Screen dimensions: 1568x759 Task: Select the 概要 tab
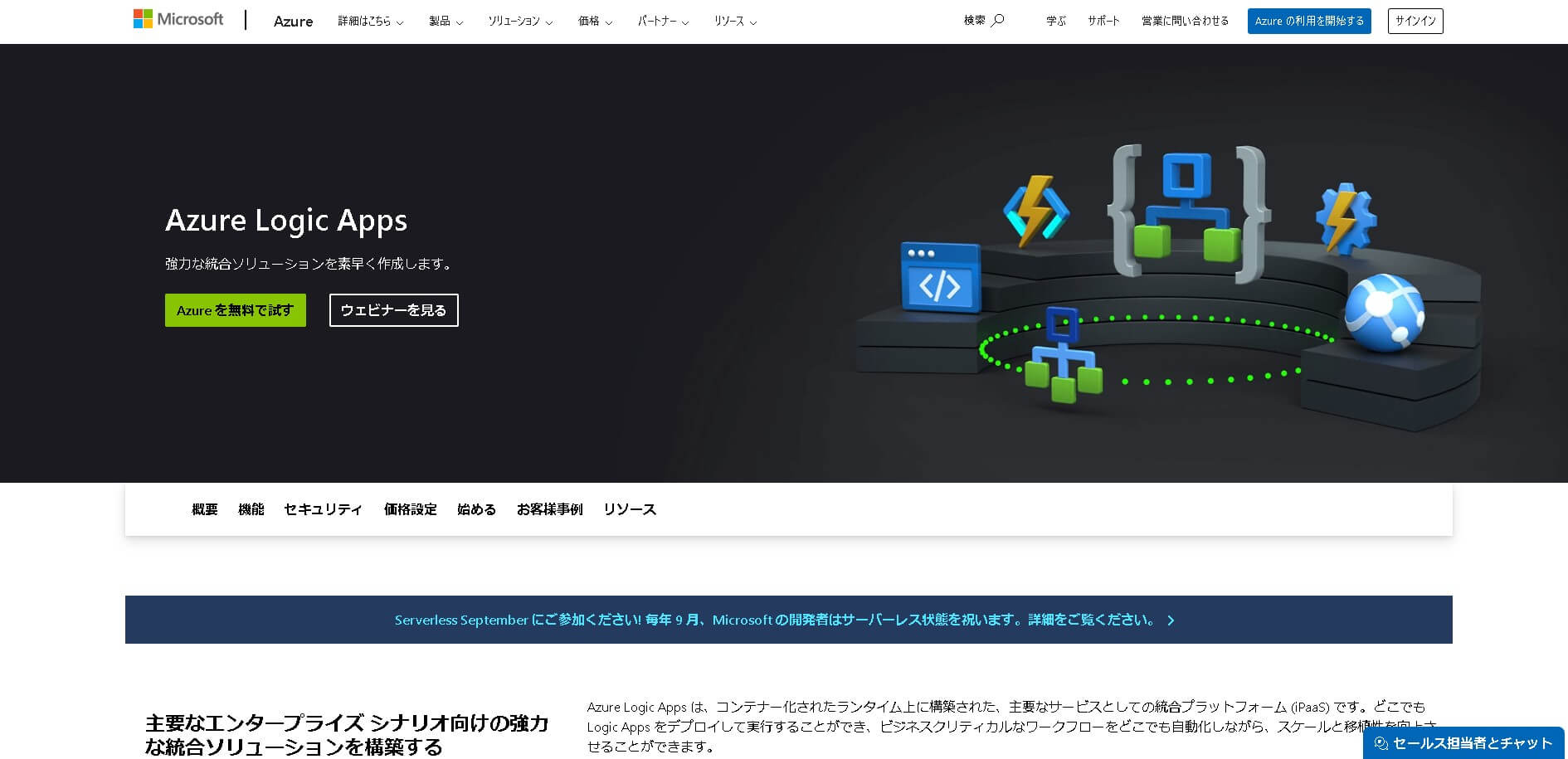(x=204, y=509)
